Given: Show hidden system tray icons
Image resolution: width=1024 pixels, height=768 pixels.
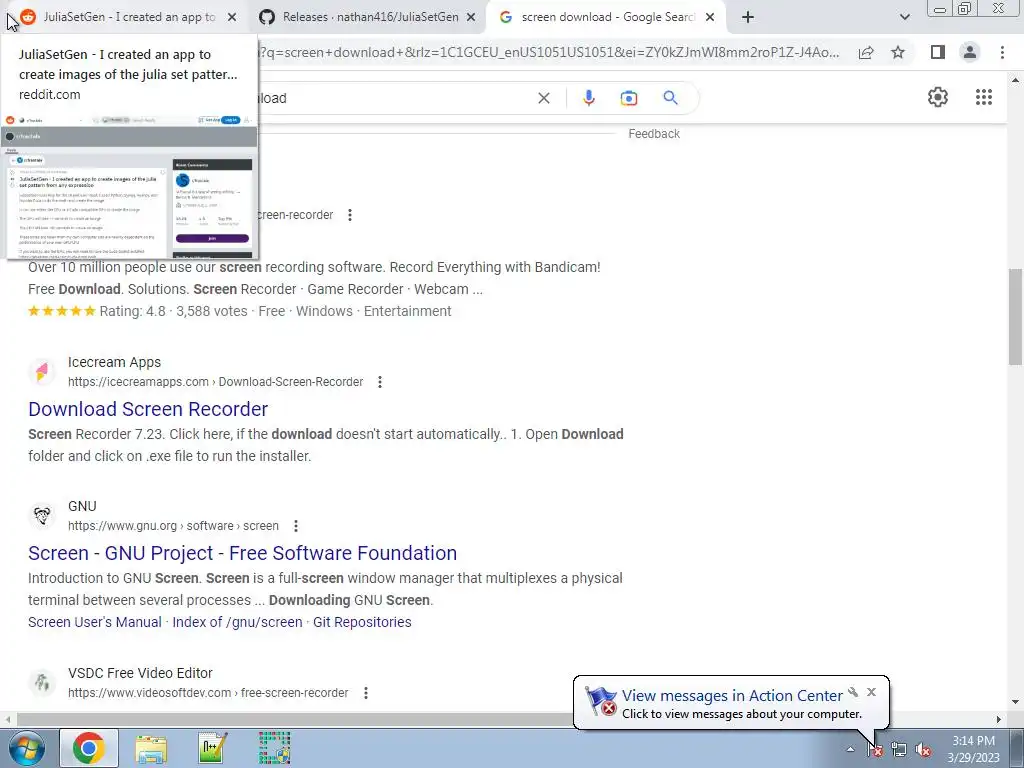Looking at the screenshot, I should click(850, 749).
